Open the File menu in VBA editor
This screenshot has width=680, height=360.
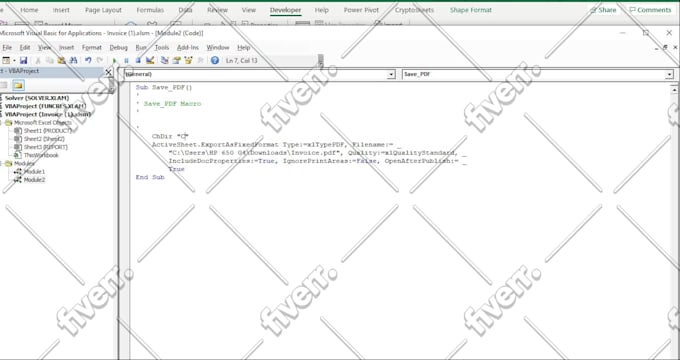pos(7,47)
